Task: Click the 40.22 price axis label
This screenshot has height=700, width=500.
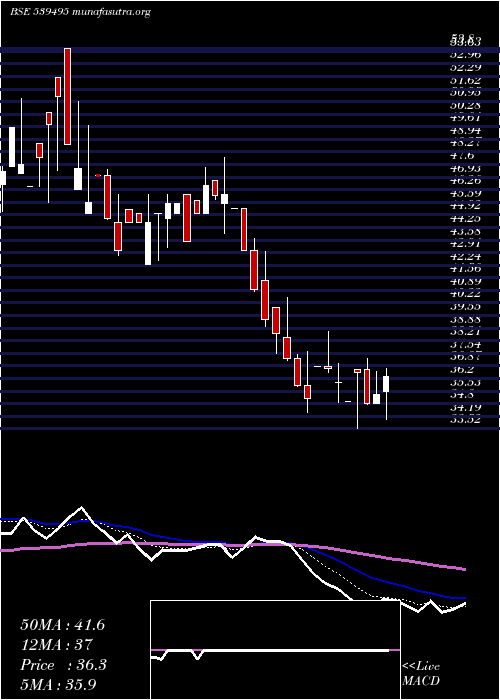Action: [x=465, y=294]
